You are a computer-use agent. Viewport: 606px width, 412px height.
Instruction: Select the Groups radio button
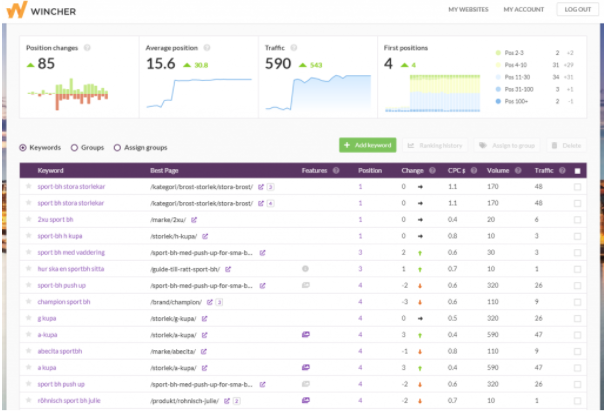click(74, 148)
